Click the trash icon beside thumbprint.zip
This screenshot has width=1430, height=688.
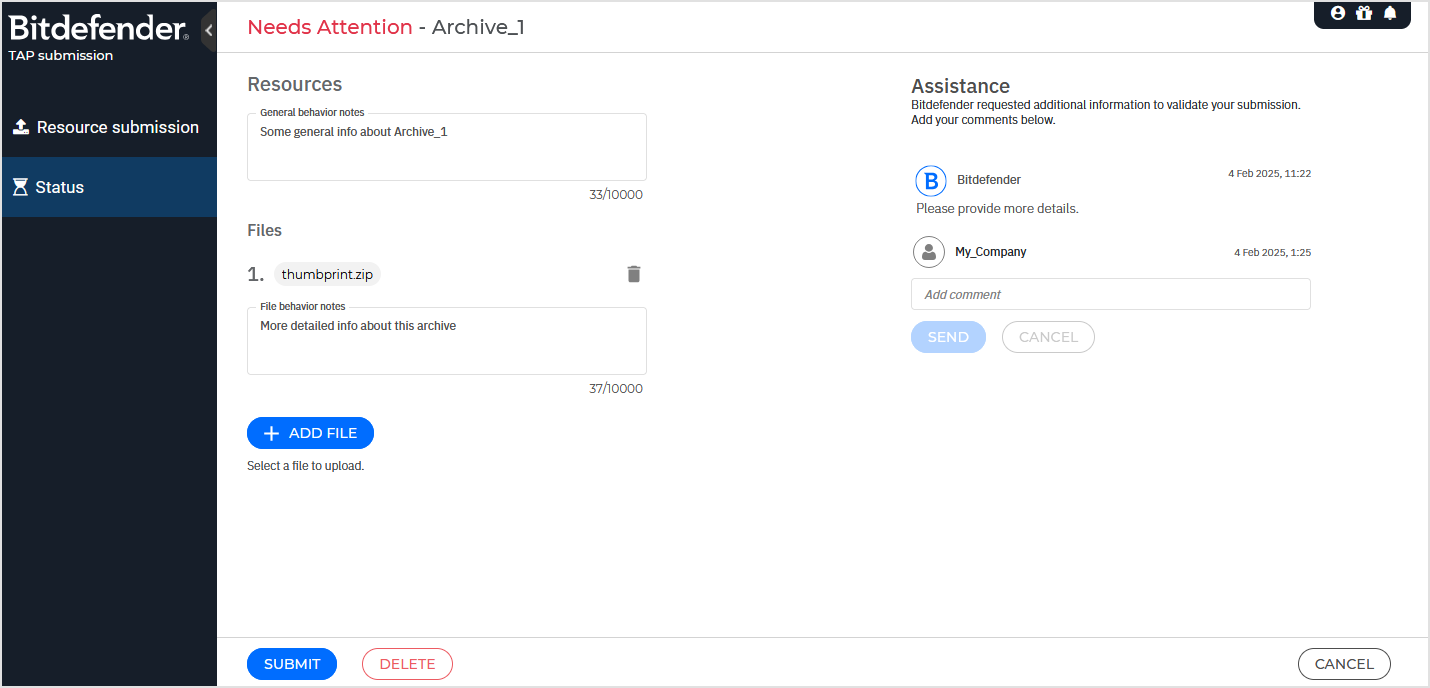point(633,273)
